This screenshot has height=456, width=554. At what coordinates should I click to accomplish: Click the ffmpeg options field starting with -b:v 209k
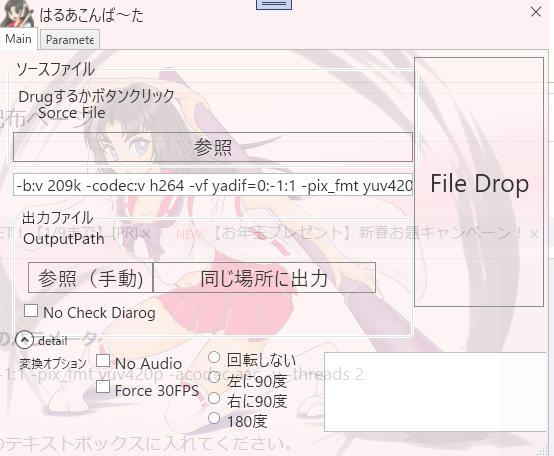coord(213,185)
